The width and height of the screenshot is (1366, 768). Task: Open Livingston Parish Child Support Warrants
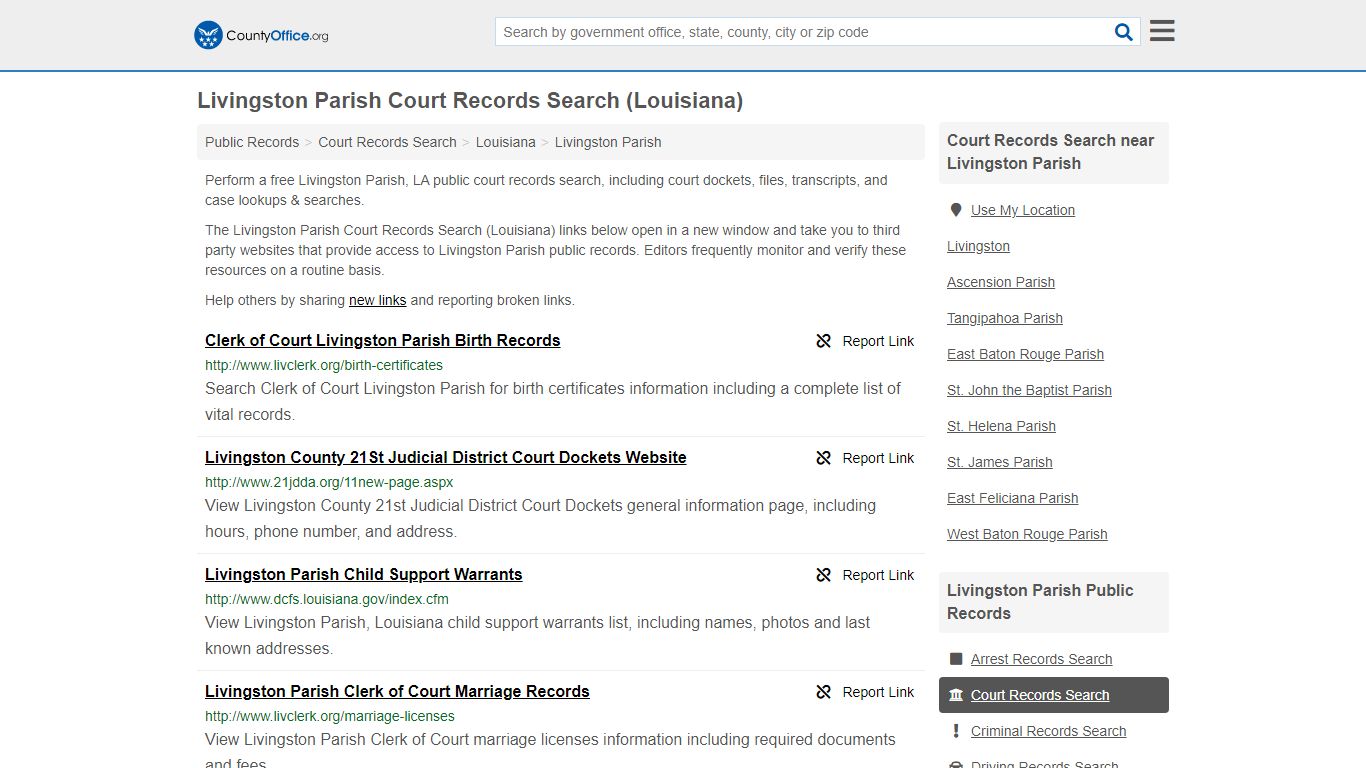tap(364, 574)
